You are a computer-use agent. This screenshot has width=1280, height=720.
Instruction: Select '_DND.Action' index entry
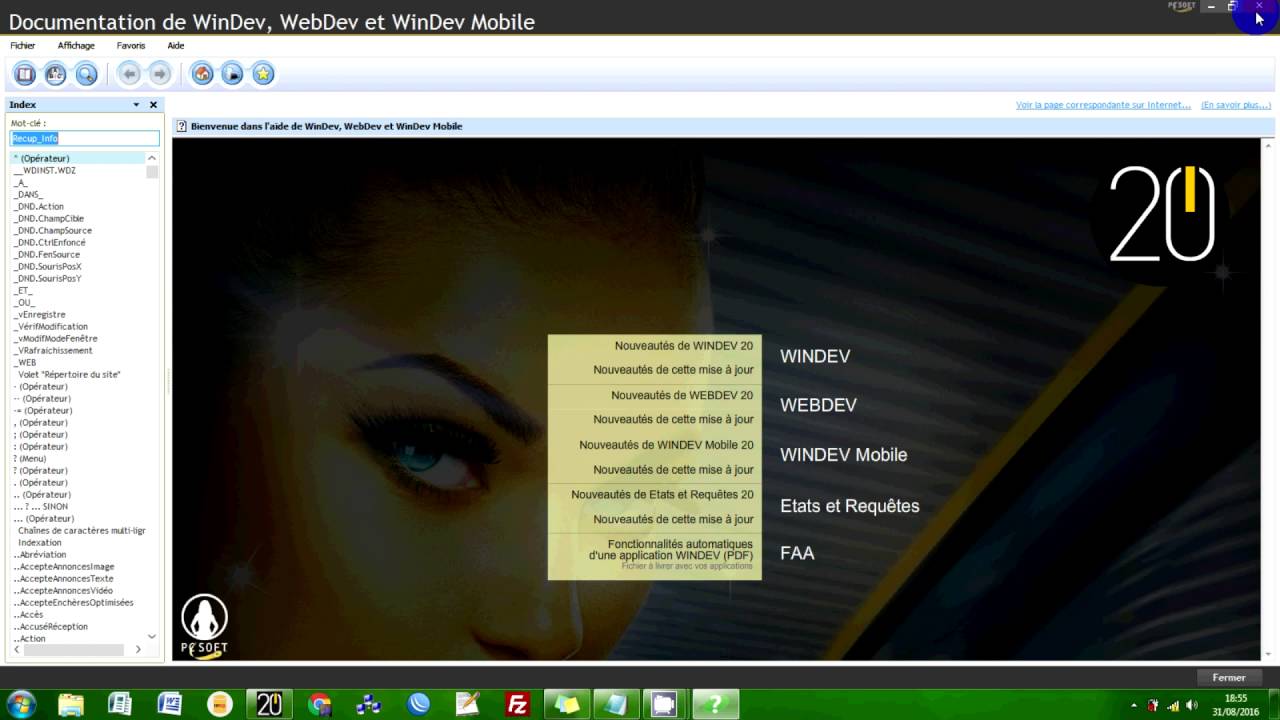coord(38,206)
